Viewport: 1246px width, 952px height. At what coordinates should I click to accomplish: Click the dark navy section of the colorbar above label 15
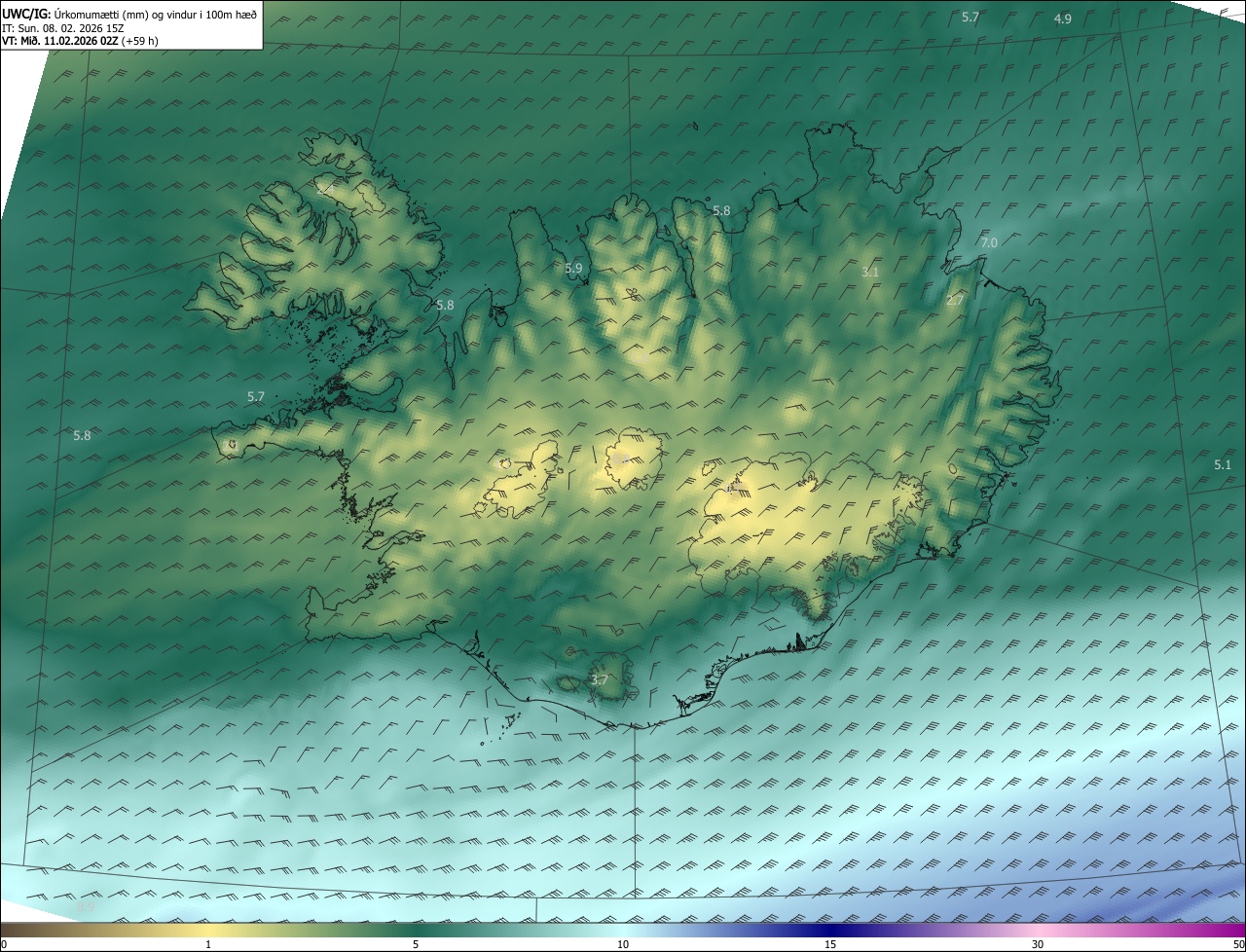pos(830,930)
